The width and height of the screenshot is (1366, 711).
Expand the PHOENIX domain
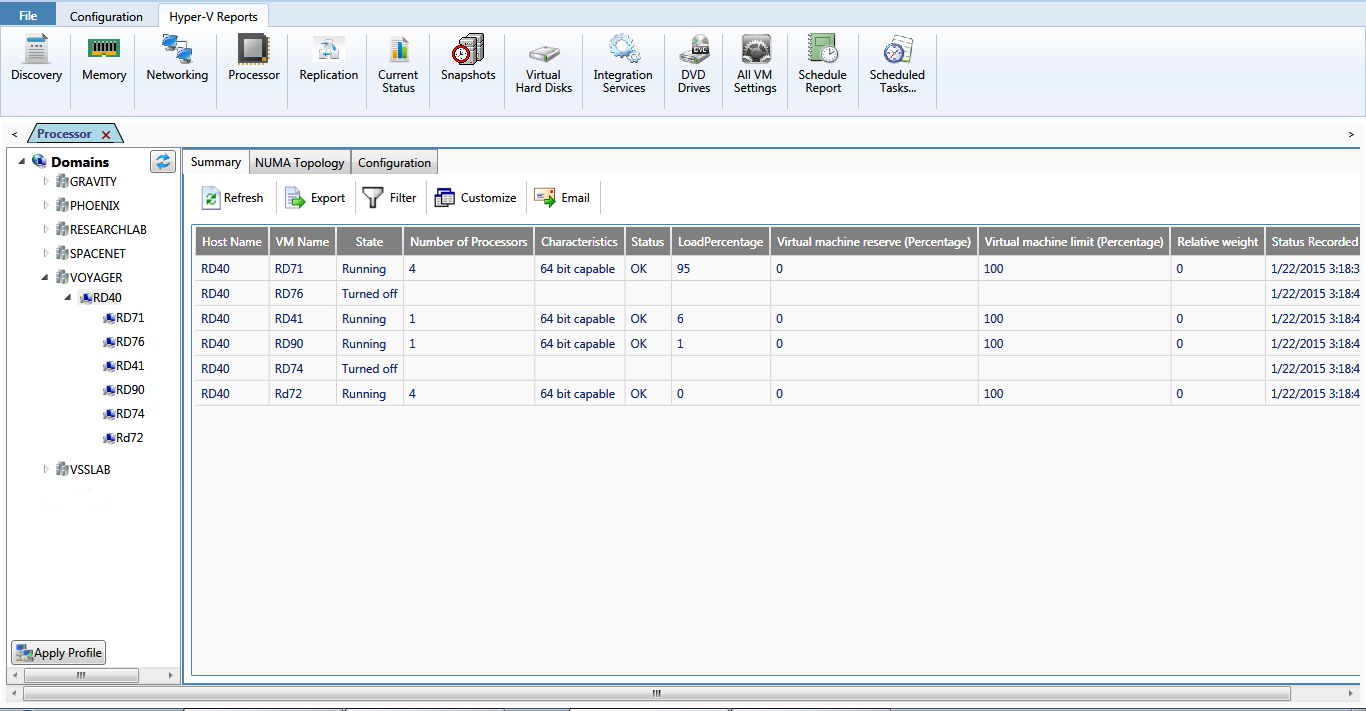click(46, 205)
